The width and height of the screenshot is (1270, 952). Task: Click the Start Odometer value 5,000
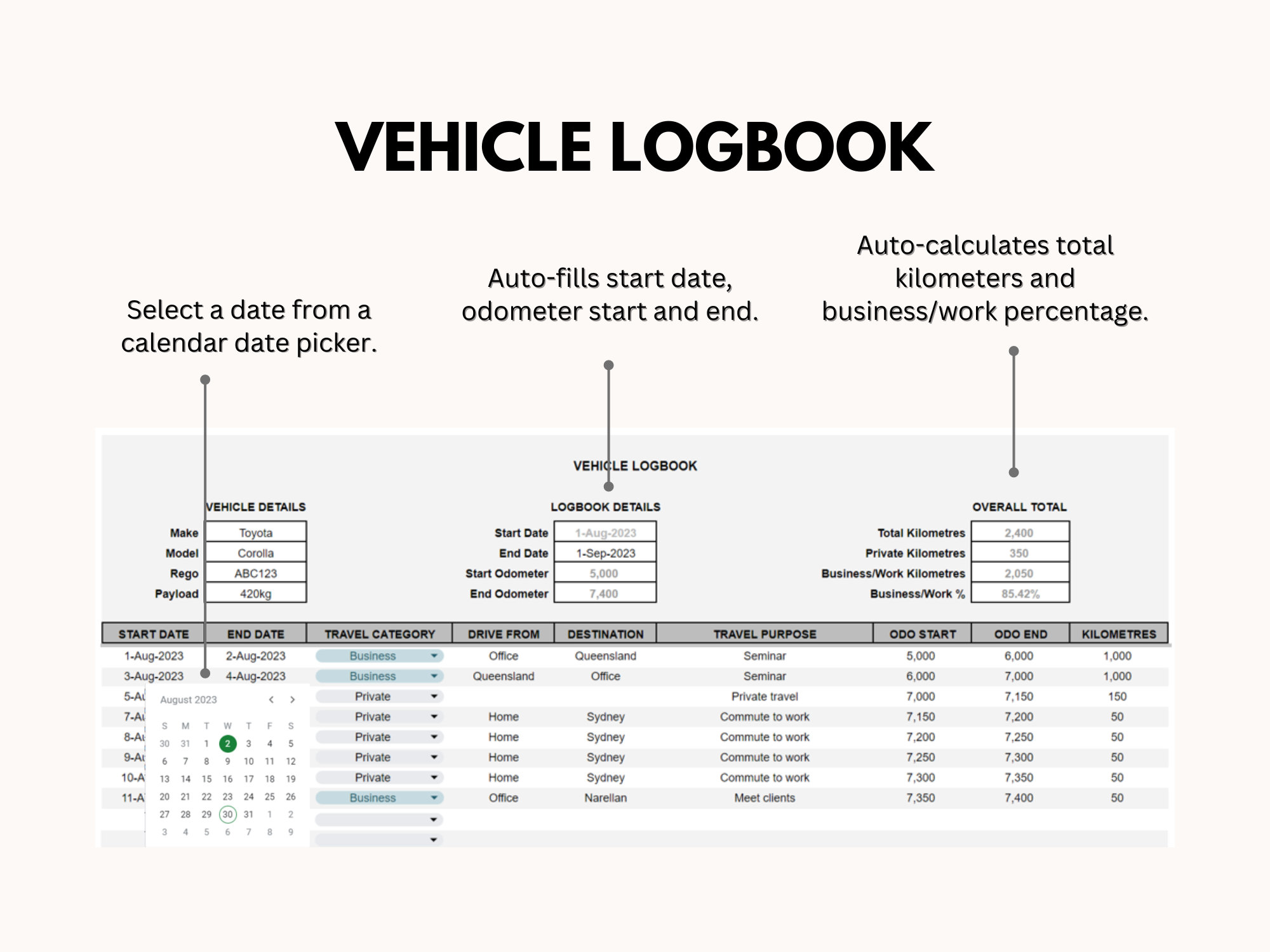coord(605,573)
